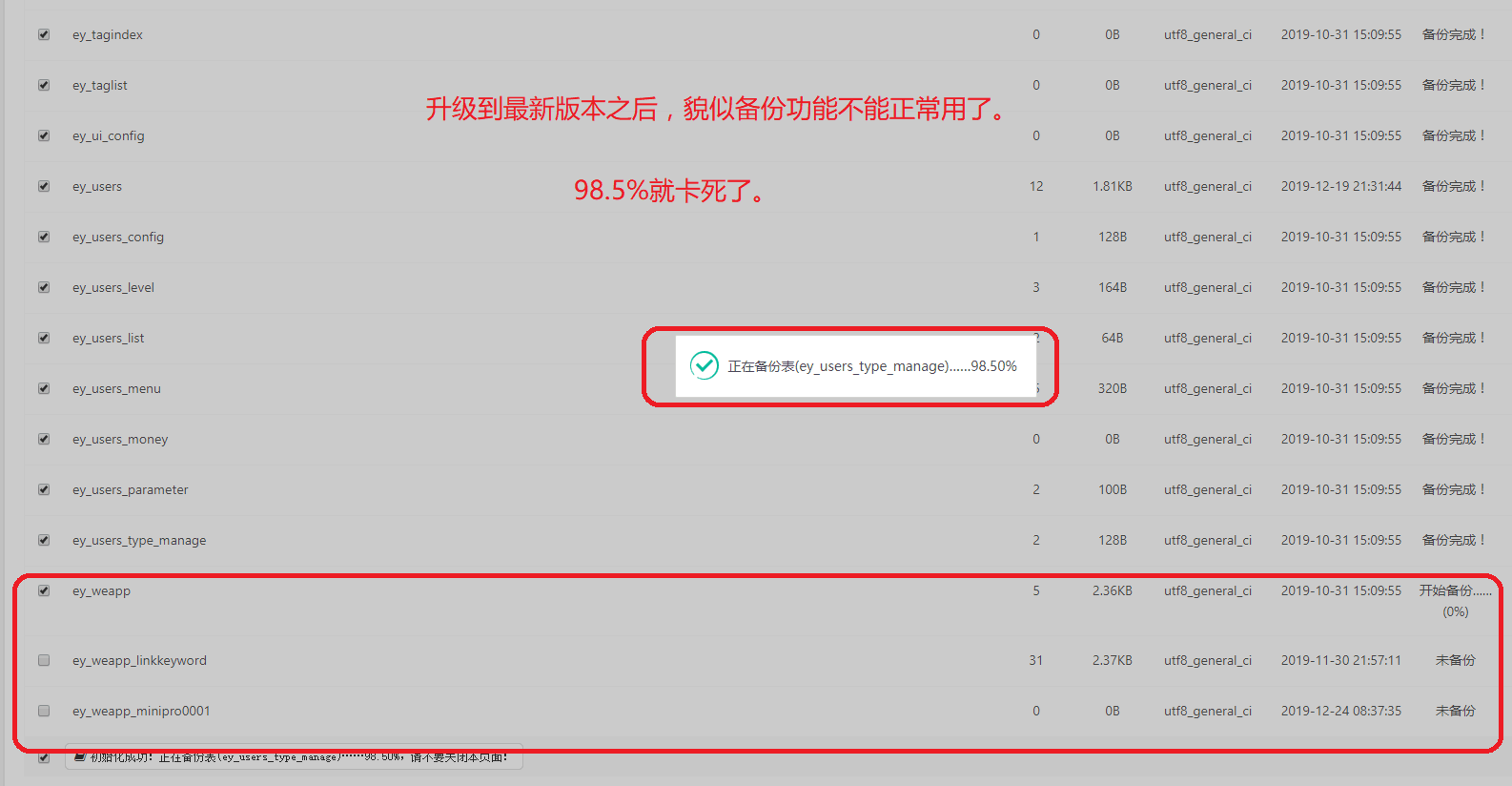Click the ey_weapp table name
1512x786 pixels.
(101, 591)
